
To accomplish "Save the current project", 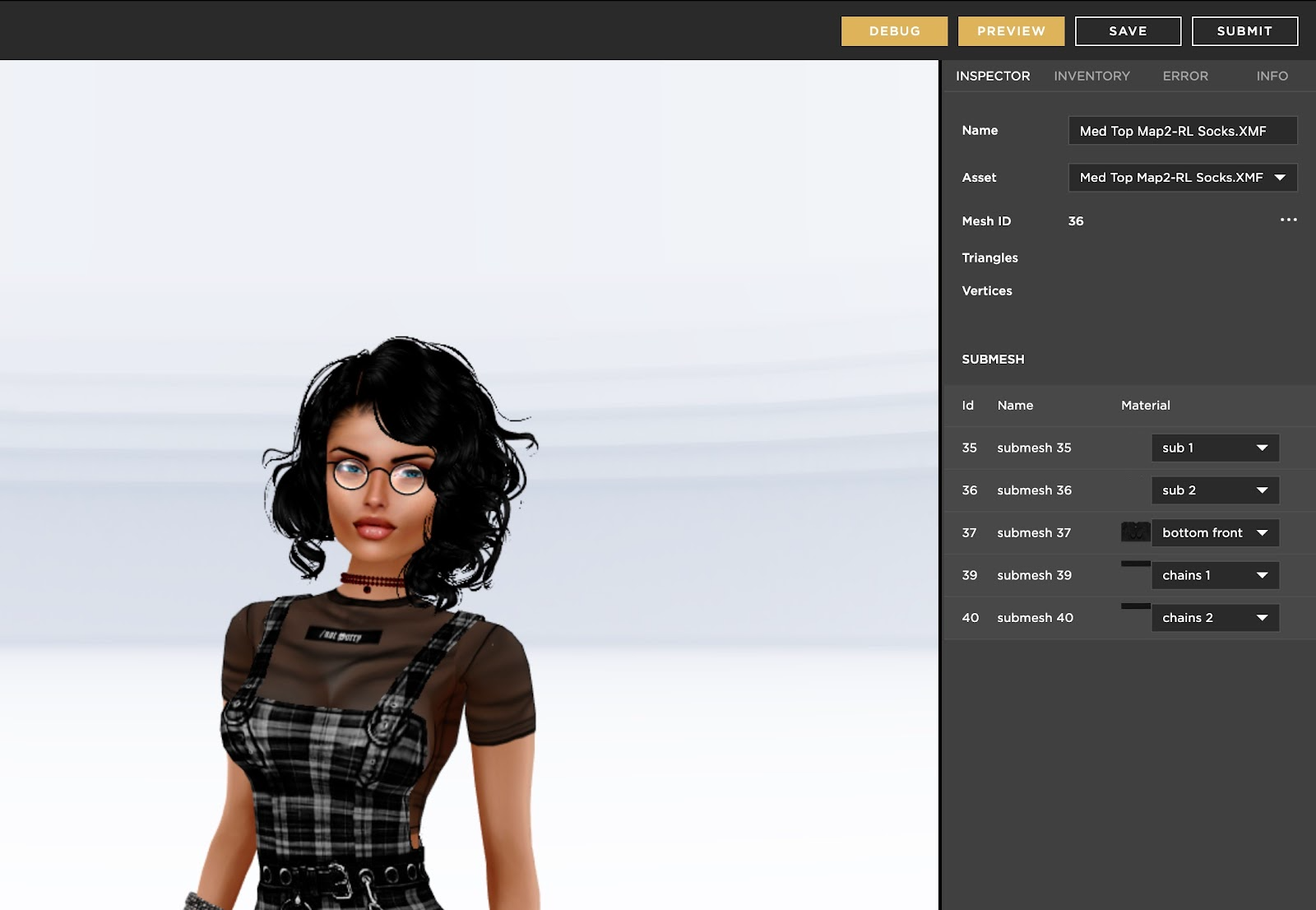I will pyautogui.click(x=1128, y=31).
